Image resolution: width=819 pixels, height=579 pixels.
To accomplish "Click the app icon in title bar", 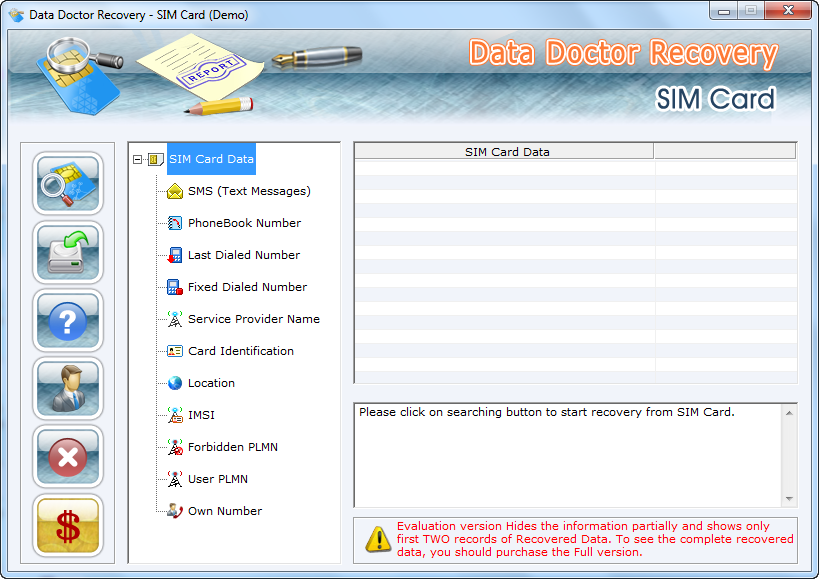I will pos(17,15).
